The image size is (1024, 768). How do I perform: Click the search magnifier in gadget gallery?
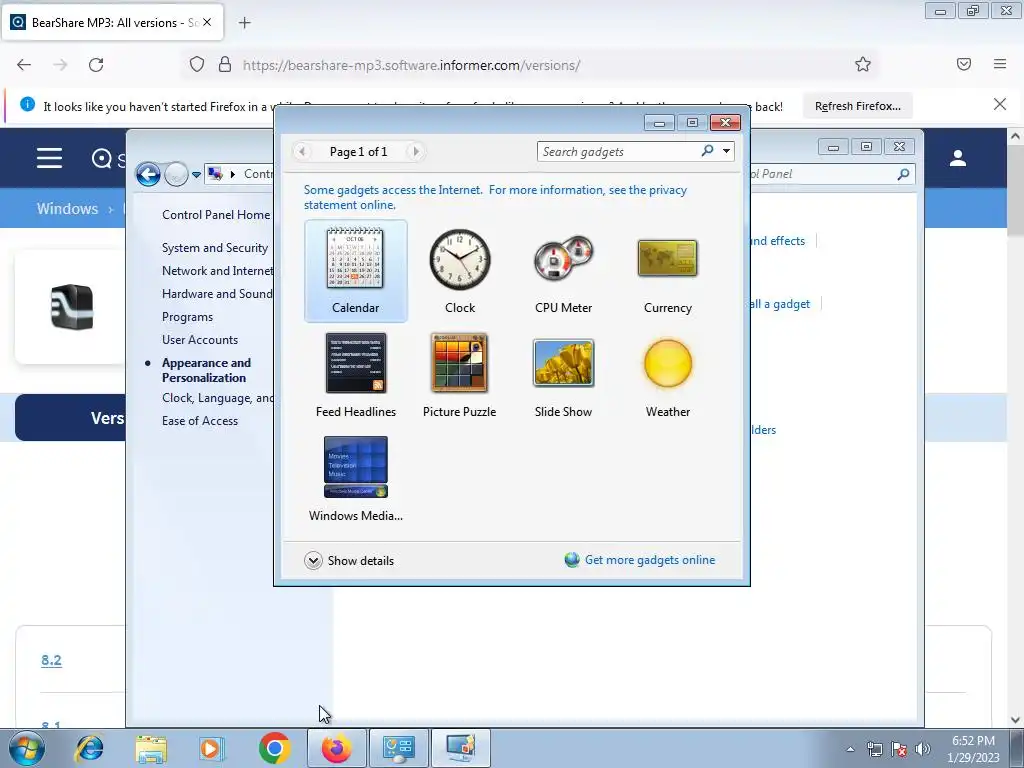(707, 151)
